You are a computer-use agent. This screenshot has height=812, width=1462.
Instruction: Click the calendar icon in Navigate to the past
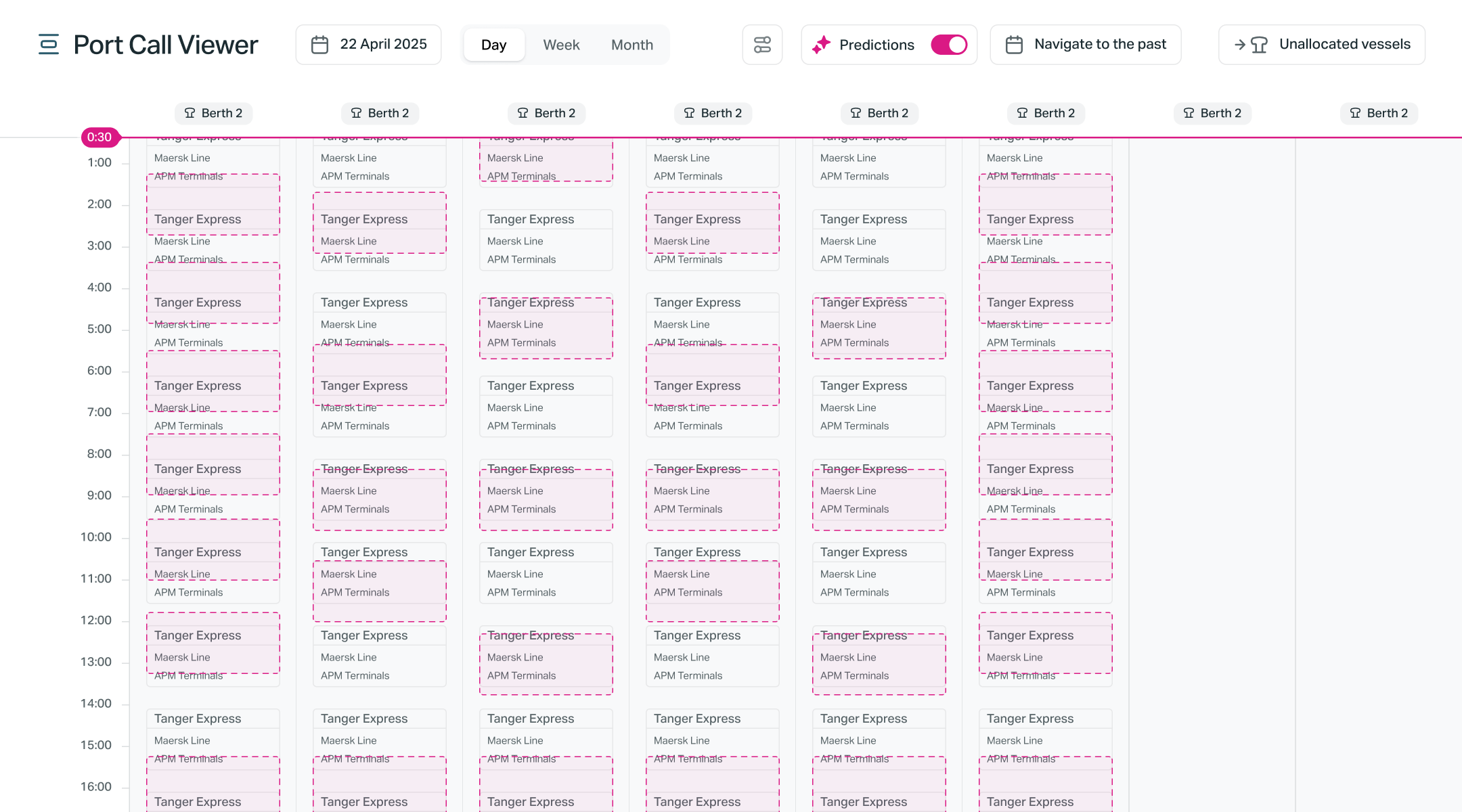point(1014,45)
